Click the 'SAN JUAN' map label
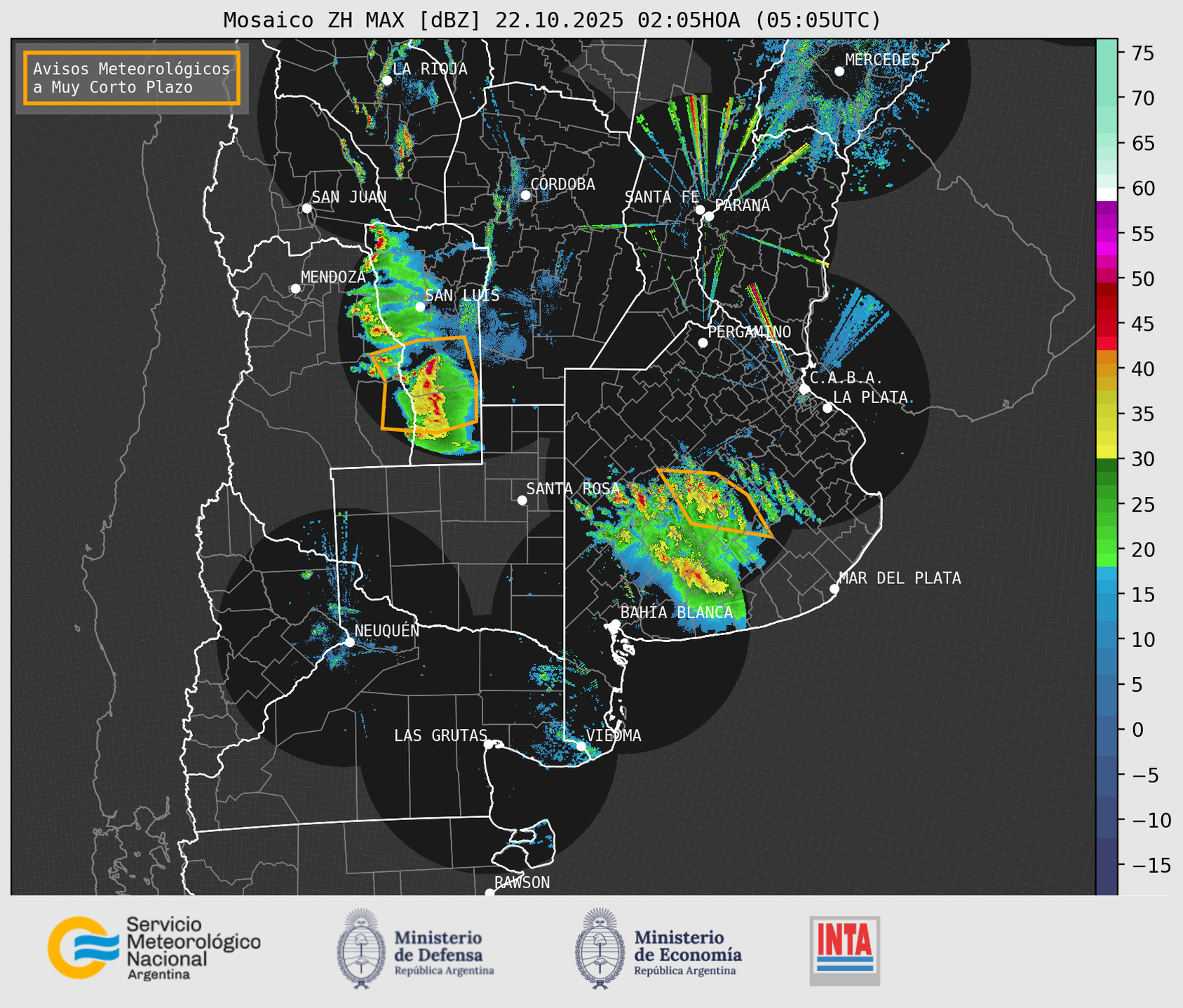 349,197
